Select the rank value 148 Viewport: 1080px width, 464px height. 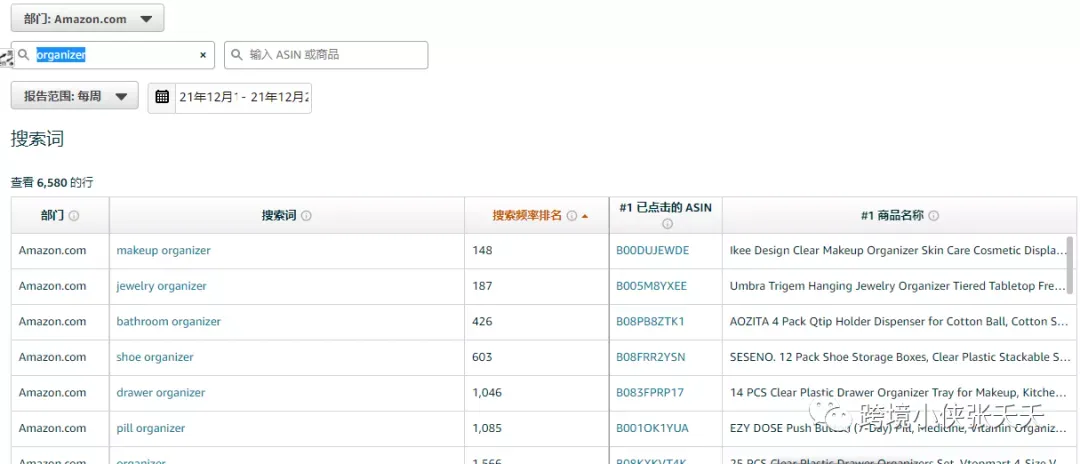(482, 251)
